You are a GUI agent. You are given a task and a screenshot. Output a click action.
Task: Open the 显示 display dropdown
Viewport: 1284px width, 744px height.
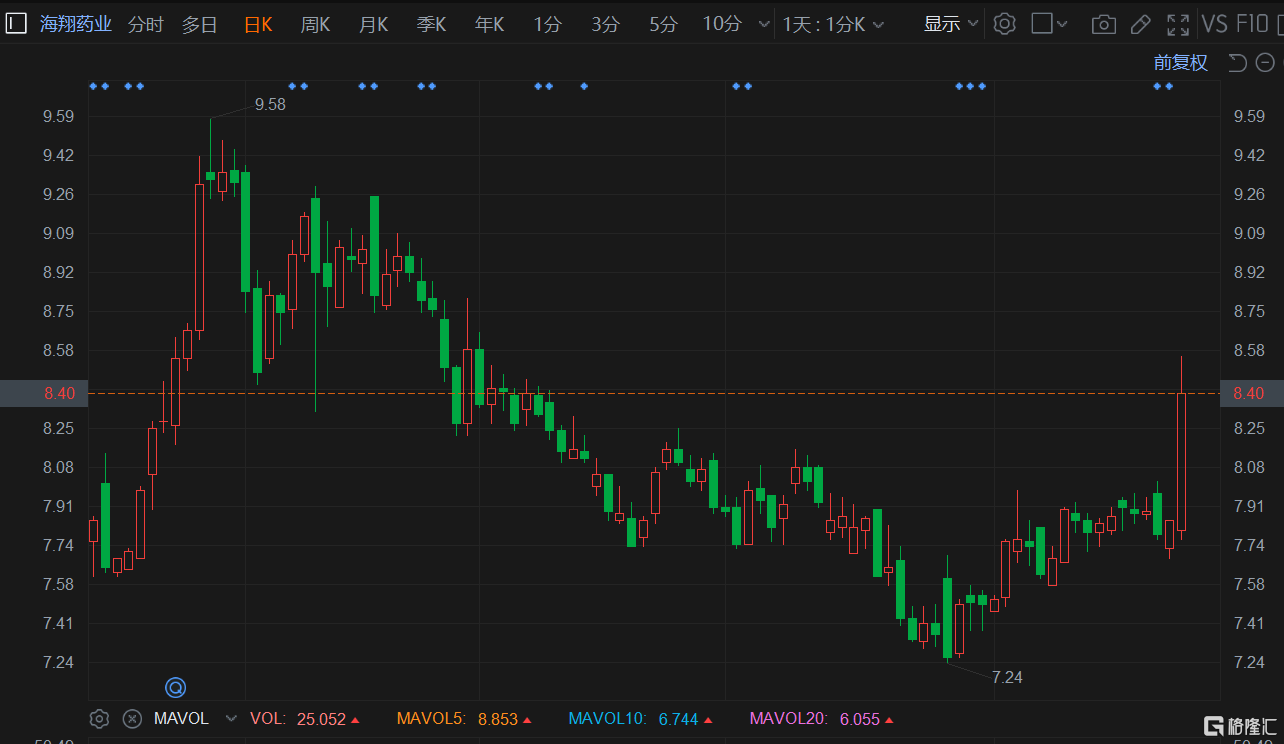(x=951, y=24)
